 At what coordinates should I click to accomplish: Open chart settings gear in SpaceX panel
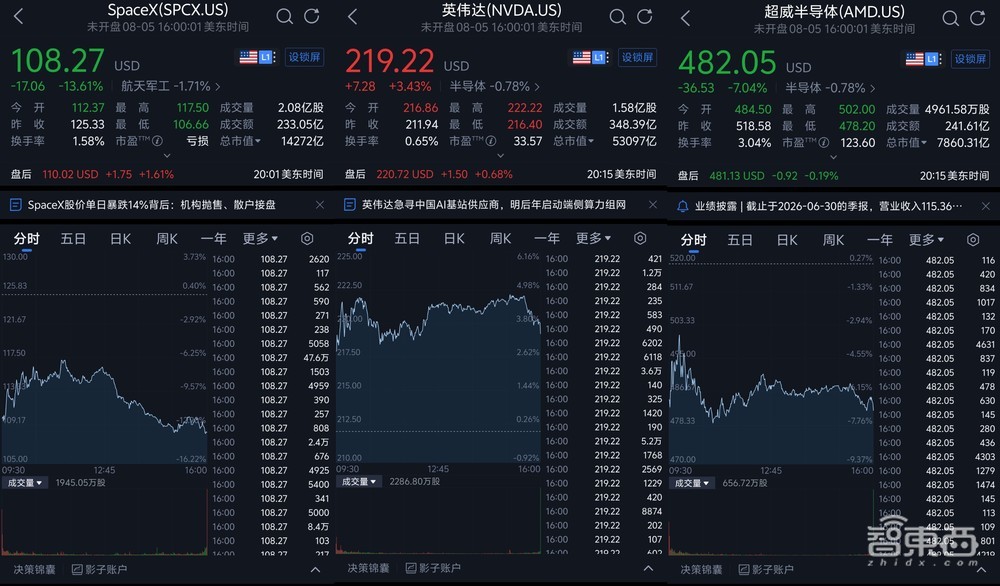(307, 238)
